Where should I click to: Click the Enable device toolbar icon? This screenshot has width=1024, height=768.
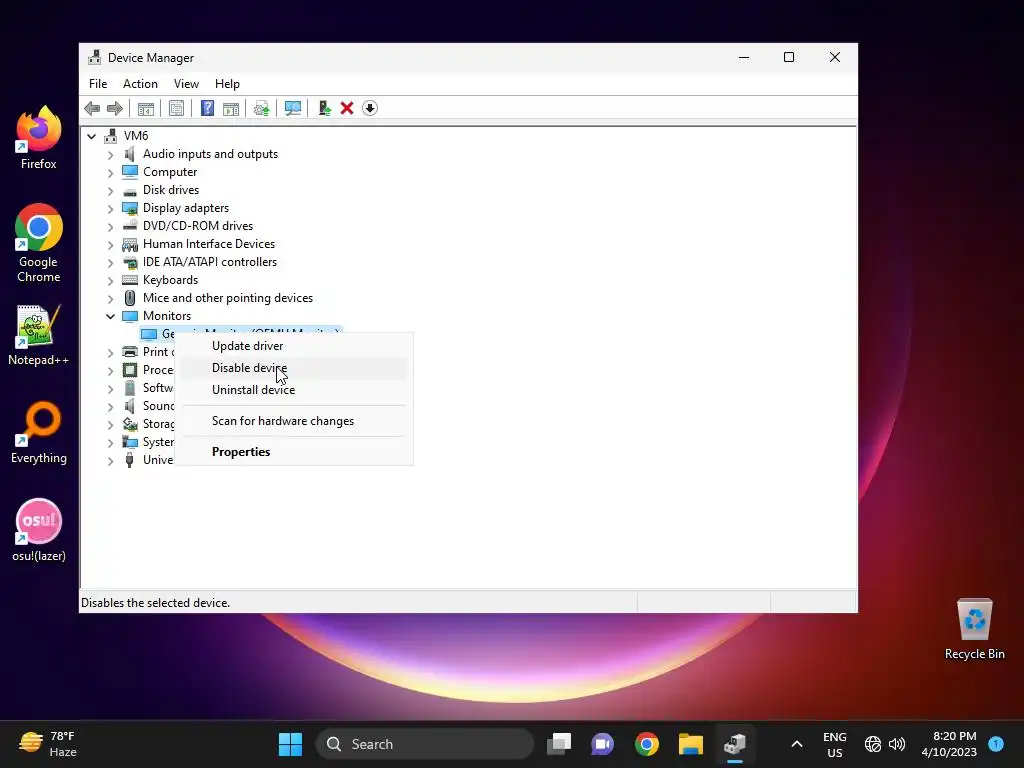click(324, 108)
